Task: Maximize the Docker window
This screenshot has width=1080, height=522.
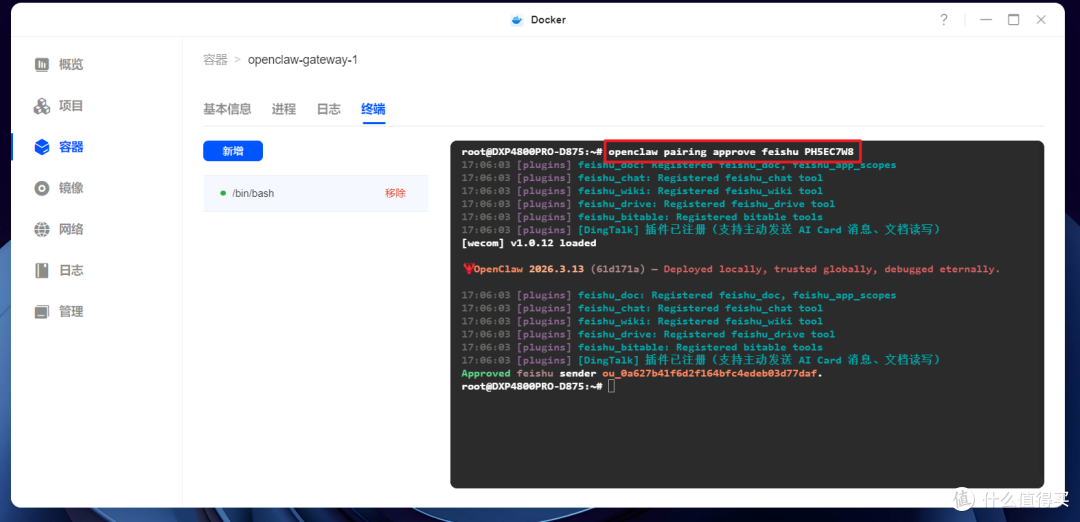Action: click(x=1013, y=20)
